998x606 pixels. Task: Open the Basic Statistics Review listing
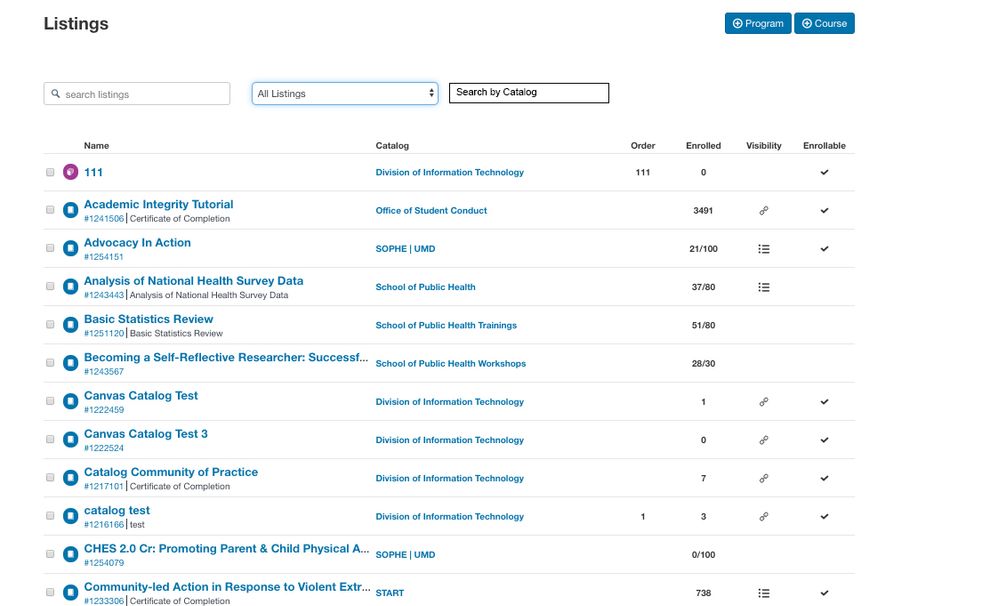coord(148,319)
